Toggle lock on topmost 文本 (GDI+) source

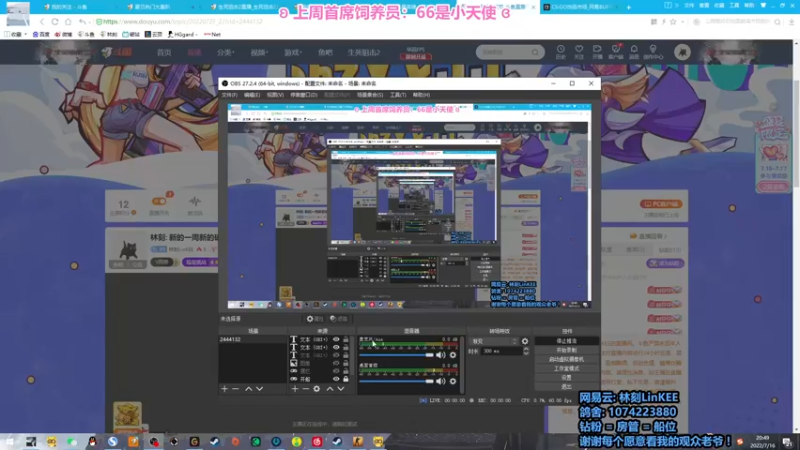click(346, 339)
